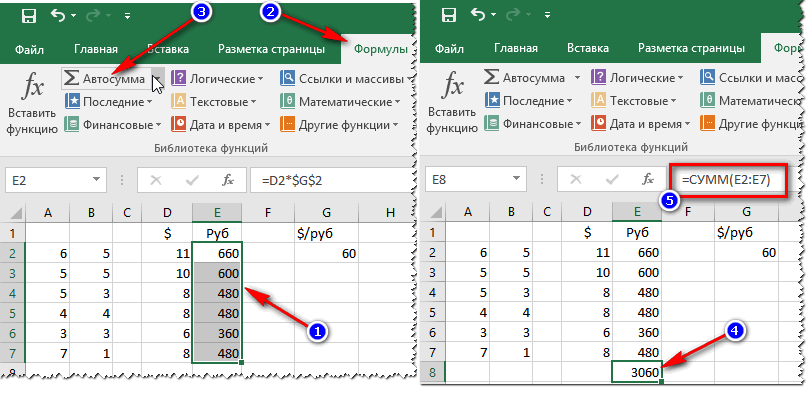Open Файл tab in right window

coord(449,49)
